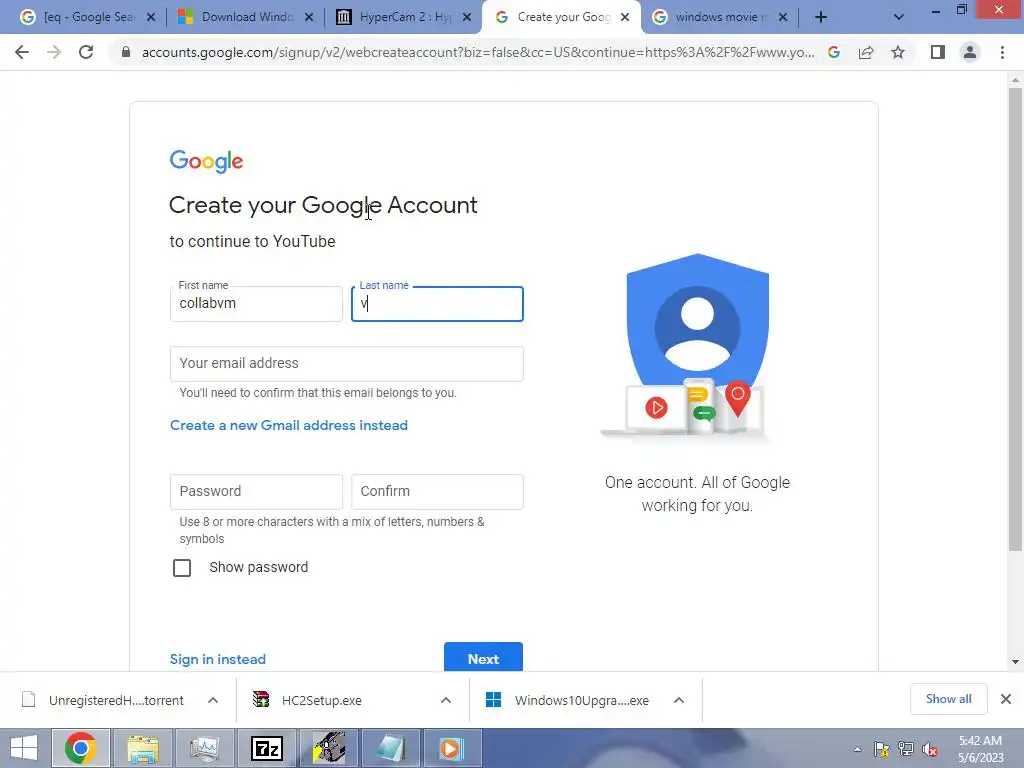Open the system monitor taskbar icon

tap(204, 748)
